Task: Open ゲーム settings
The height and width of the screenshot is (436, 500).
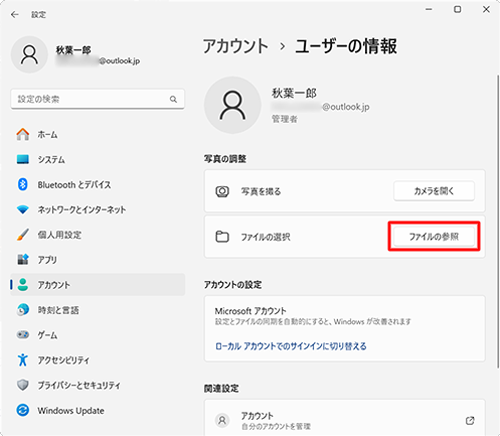Action: (97, 335)
